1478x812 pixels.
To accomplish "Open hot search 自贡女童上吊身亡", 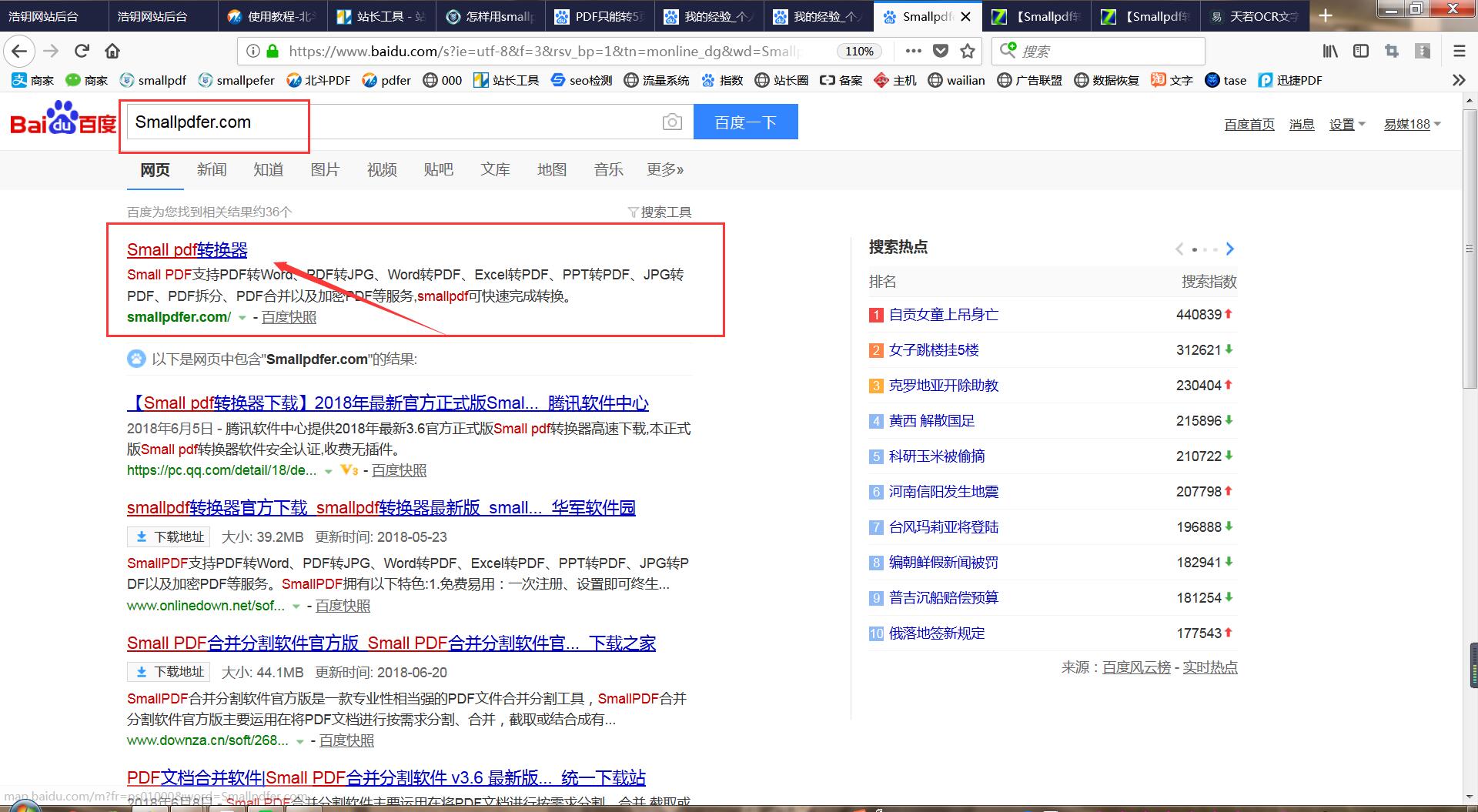I will pyautogui.click(x=943, y=314).
